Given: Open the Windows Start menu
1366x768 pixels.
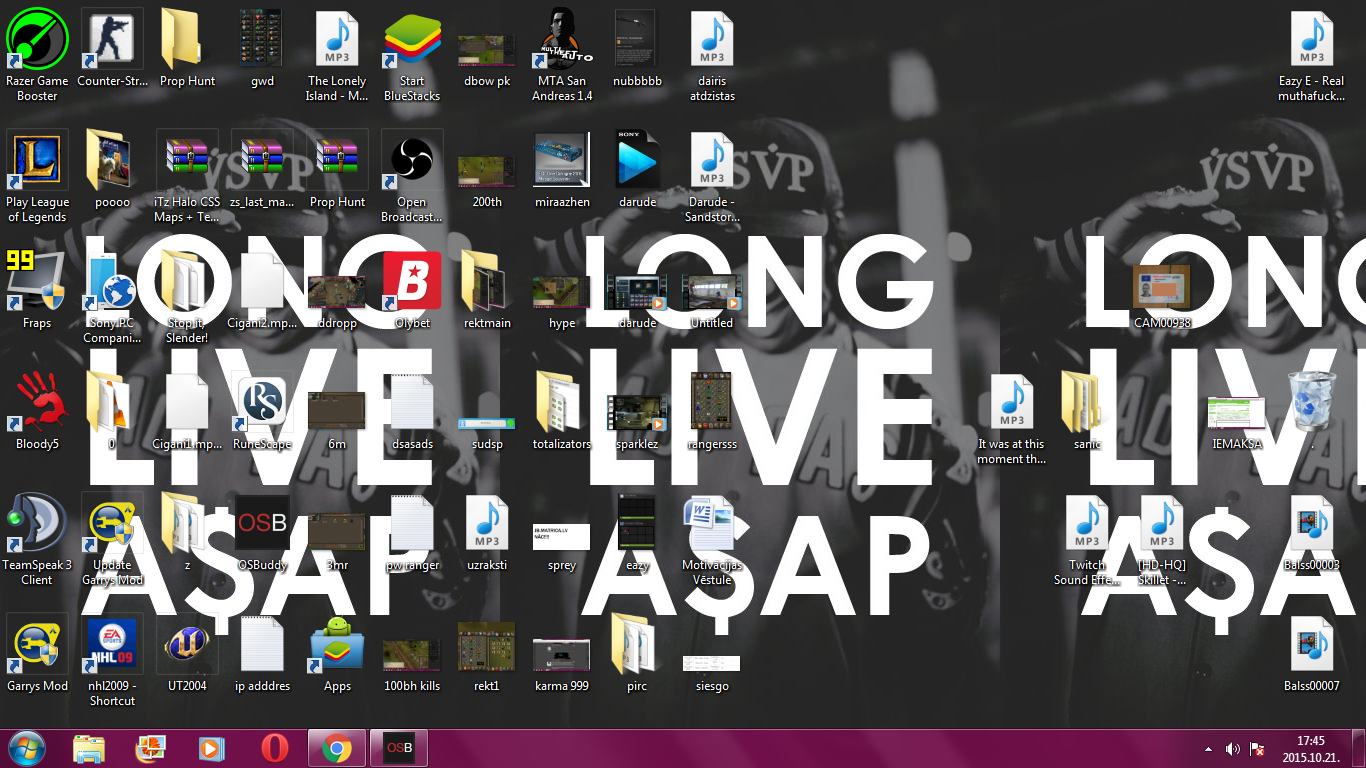Looking at the screenshot, I should click(x=26, y=748).
